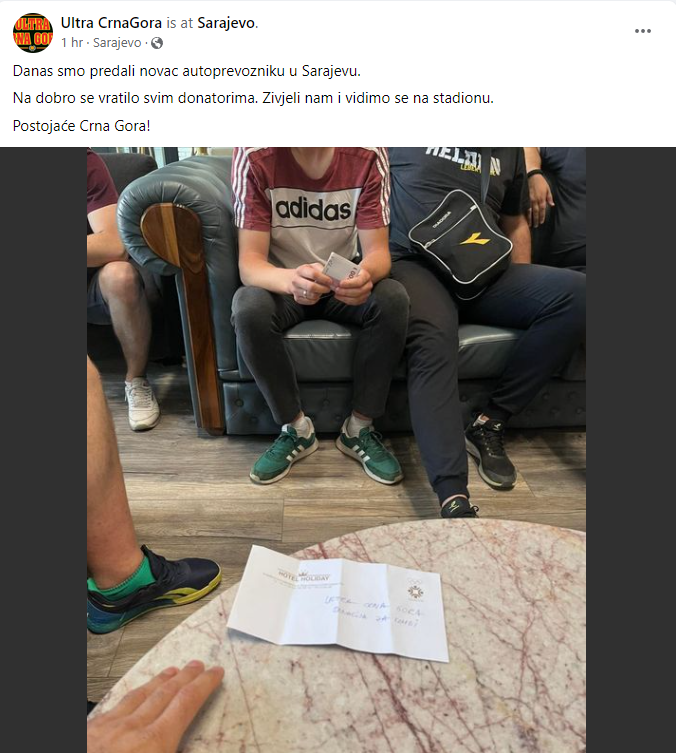The width and height of the screenshot is (676, 753).
Task: Click the hand resting on marble table
Action: (155, 707)
